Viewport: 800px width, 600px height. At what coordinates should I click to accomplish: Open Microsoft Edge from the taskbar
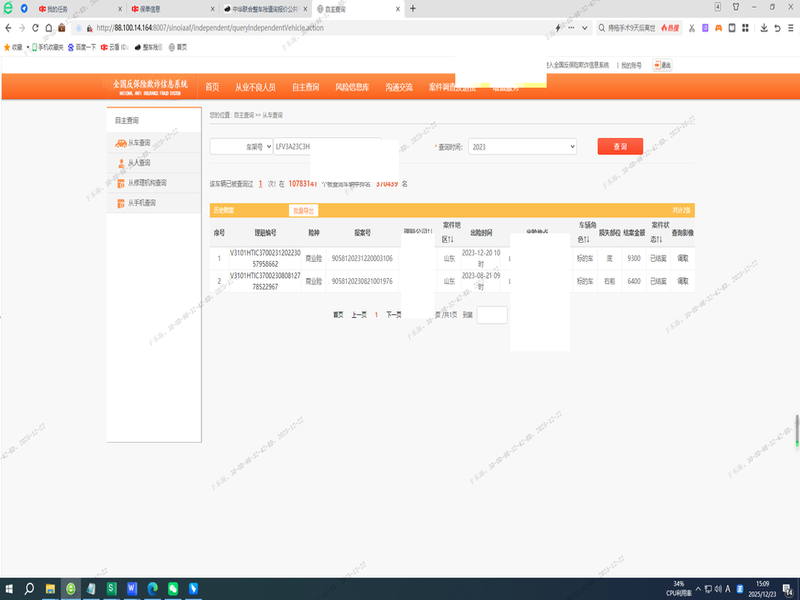pos(153,588)
